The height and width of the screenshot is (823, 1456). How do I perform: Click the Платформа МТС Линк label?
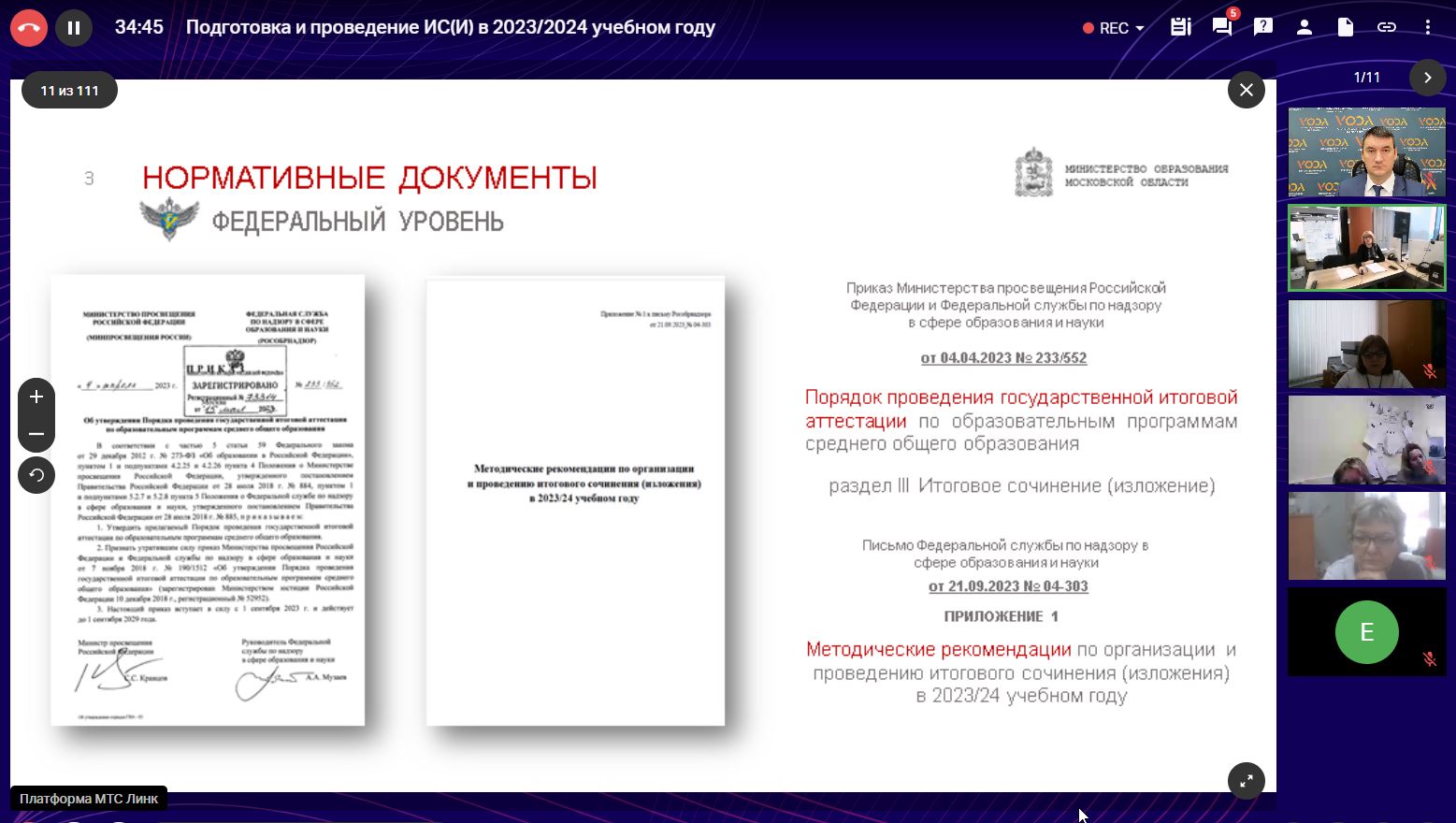point(90,798)
